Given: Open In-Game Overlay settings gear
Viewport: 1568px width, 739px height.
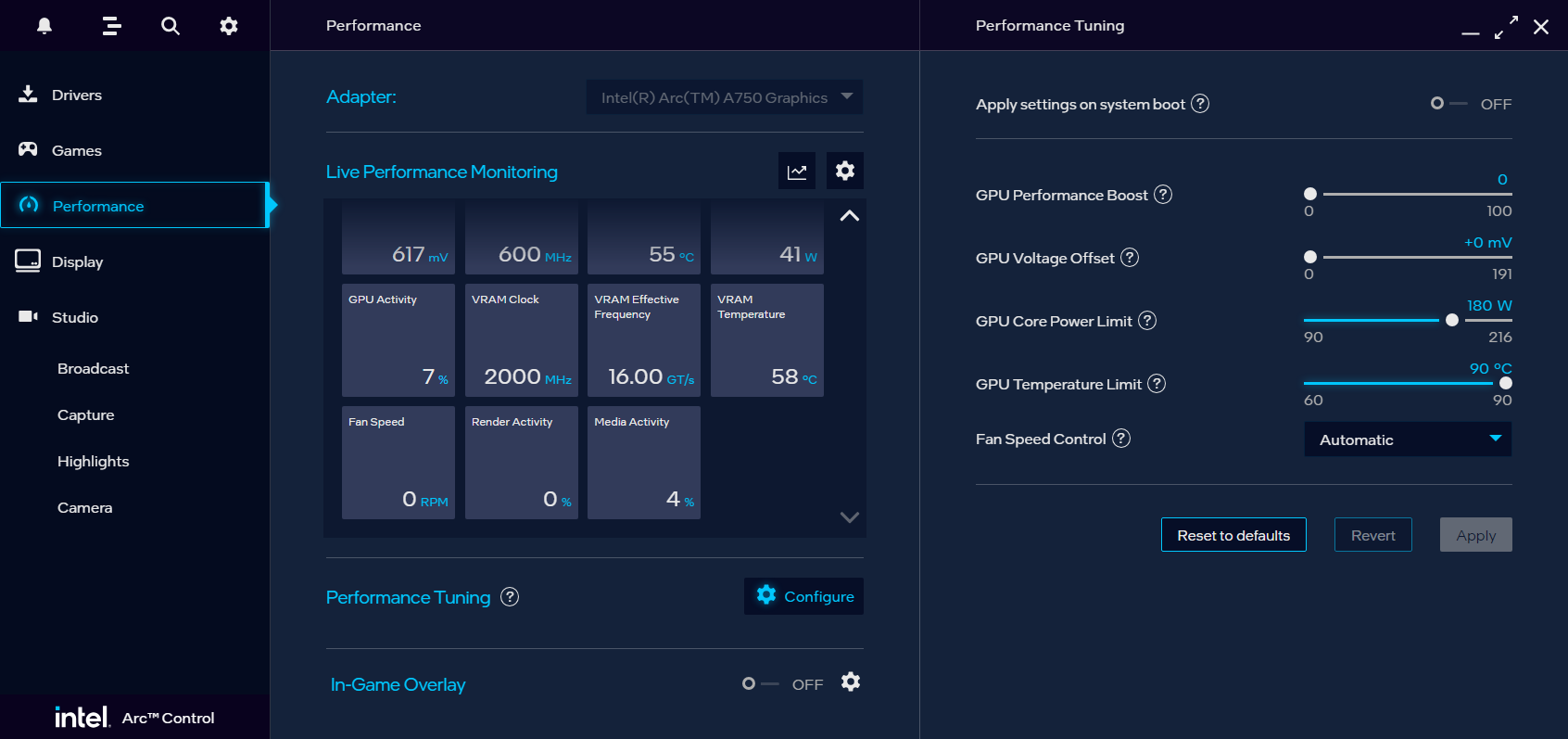Looking at the screenshot, I should click(x=851, y=682).
